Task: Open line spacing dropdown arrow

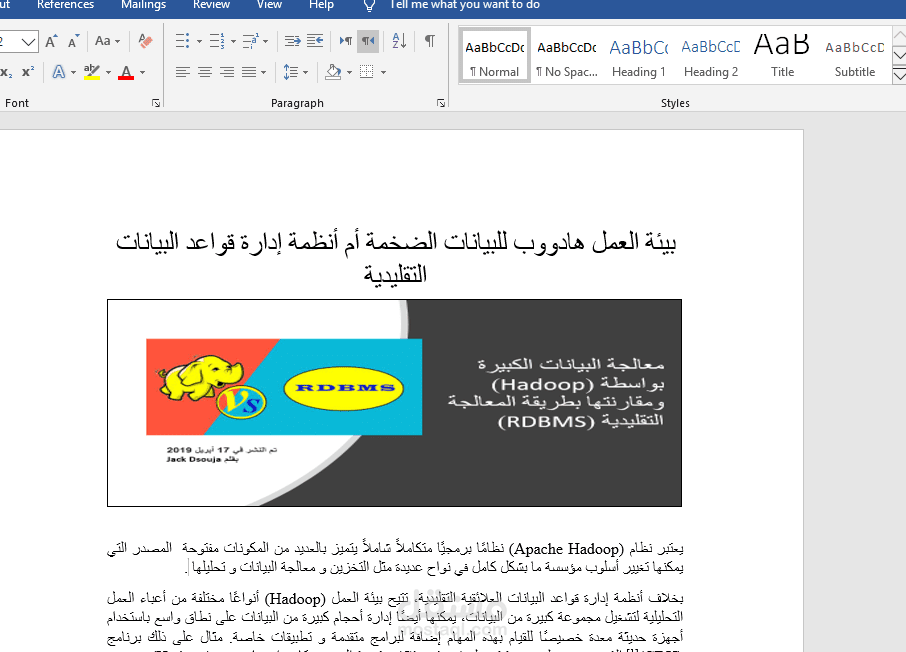Action: click(x=306, y=73)
